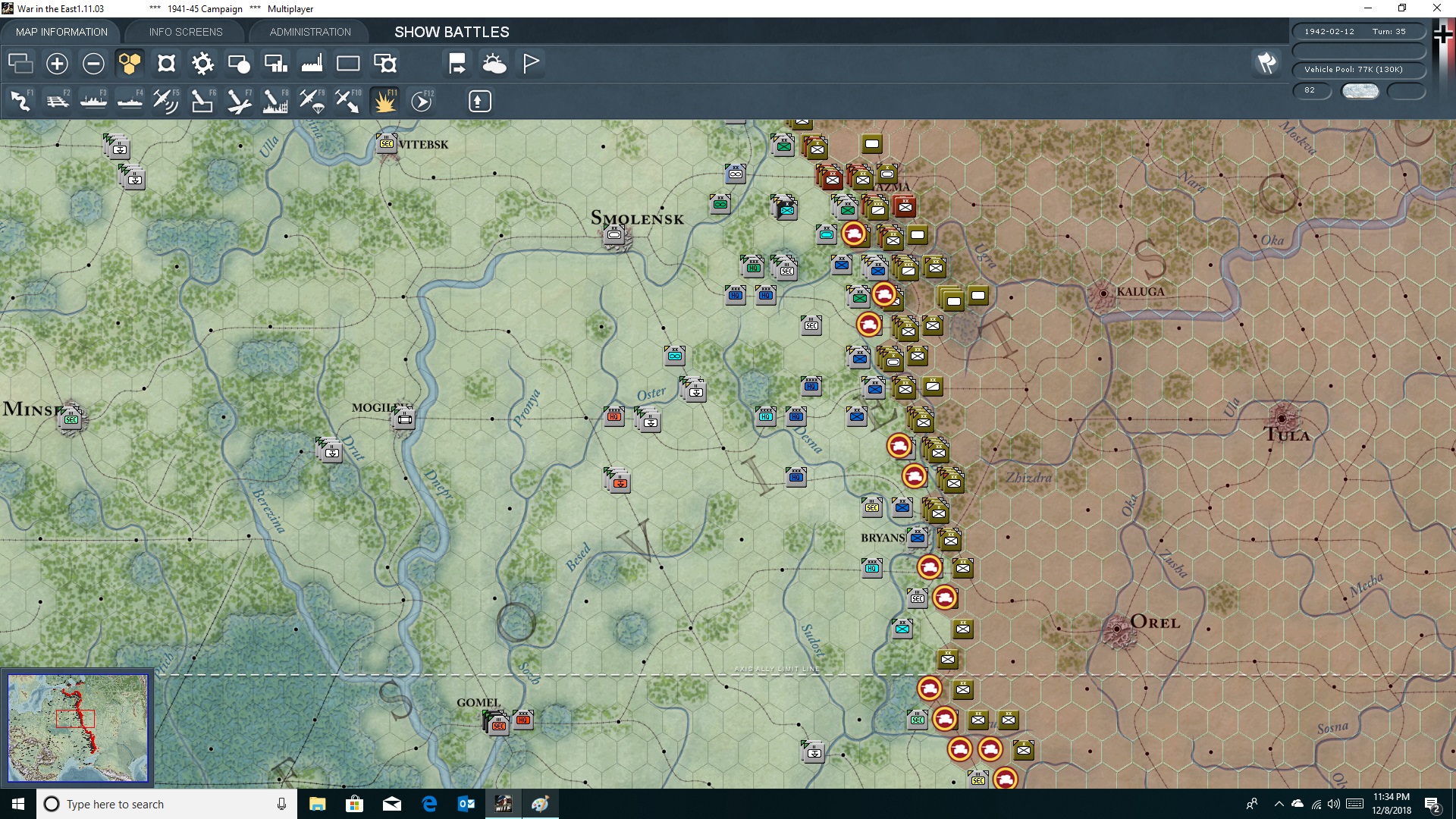Click the End Turn F12 arrow icon

pyautogui.click(x=422, y=101)
